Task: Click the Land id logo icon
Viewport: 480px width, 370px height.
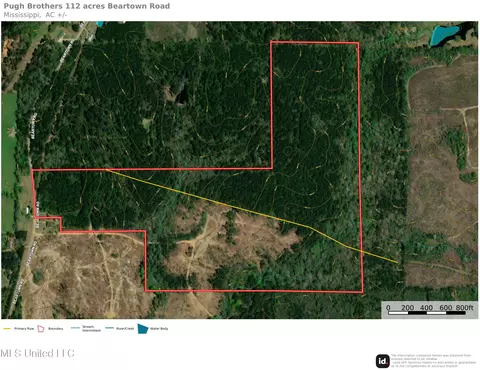Action: click(383, 361)
